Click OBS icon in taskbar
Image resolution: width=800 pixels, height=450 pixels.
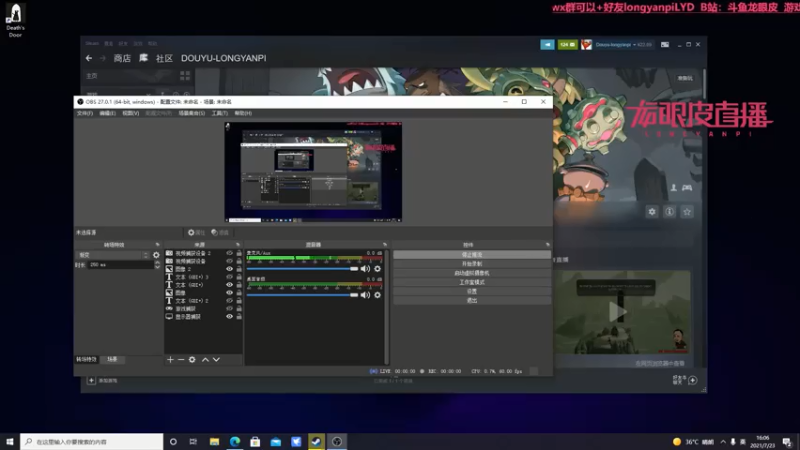[x=337, y=442]
